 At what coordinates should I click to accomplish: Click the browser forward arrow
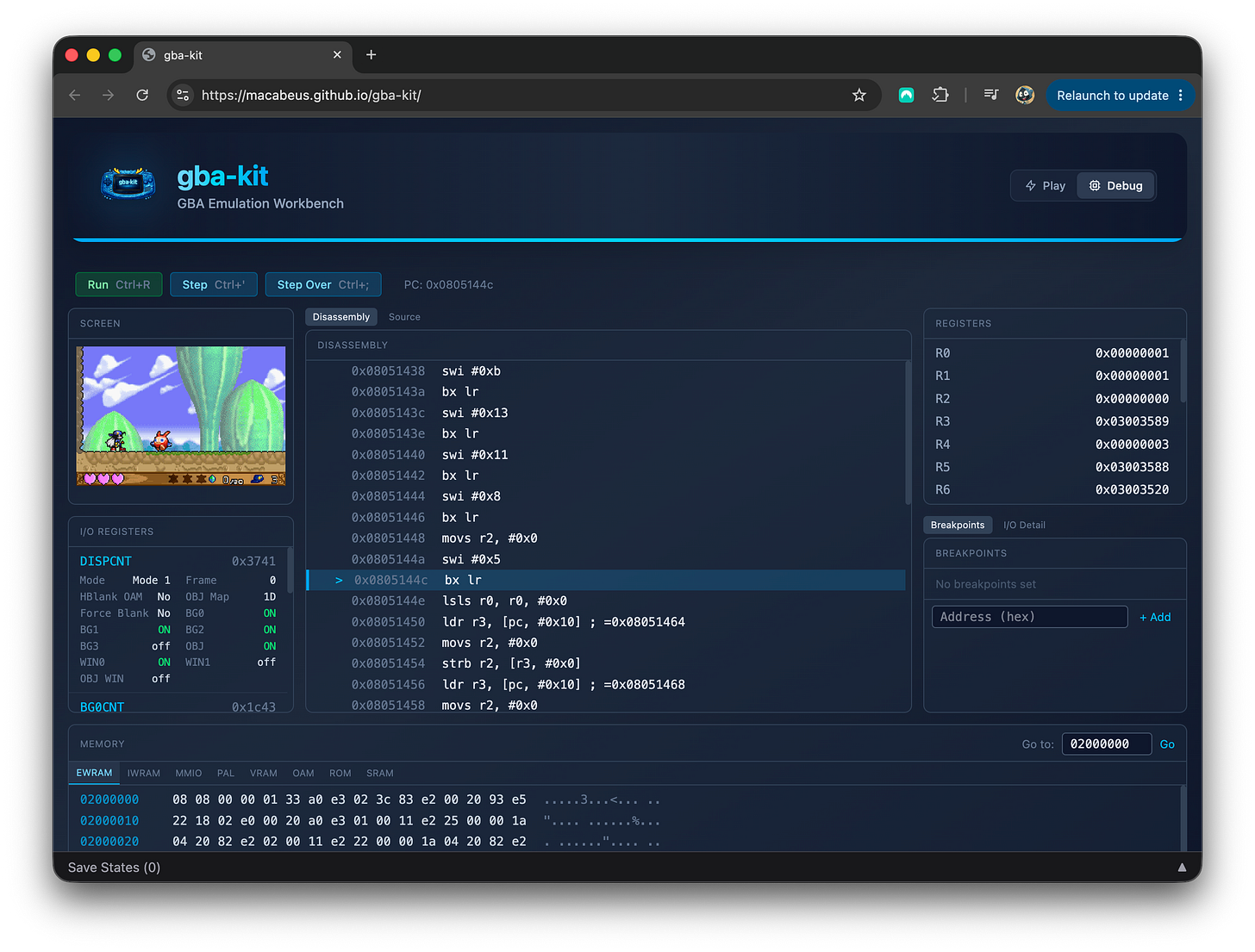(x=108, y=95)
